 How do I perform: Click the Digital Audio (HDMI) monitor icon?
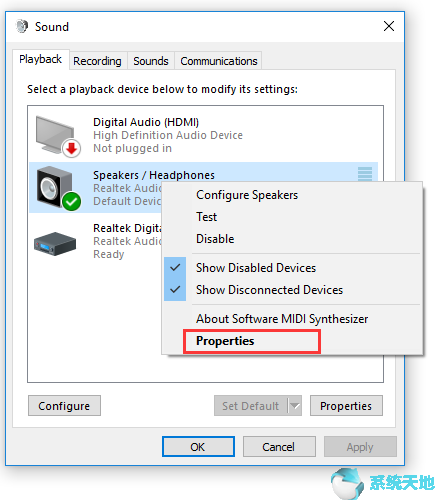point(58,136)
